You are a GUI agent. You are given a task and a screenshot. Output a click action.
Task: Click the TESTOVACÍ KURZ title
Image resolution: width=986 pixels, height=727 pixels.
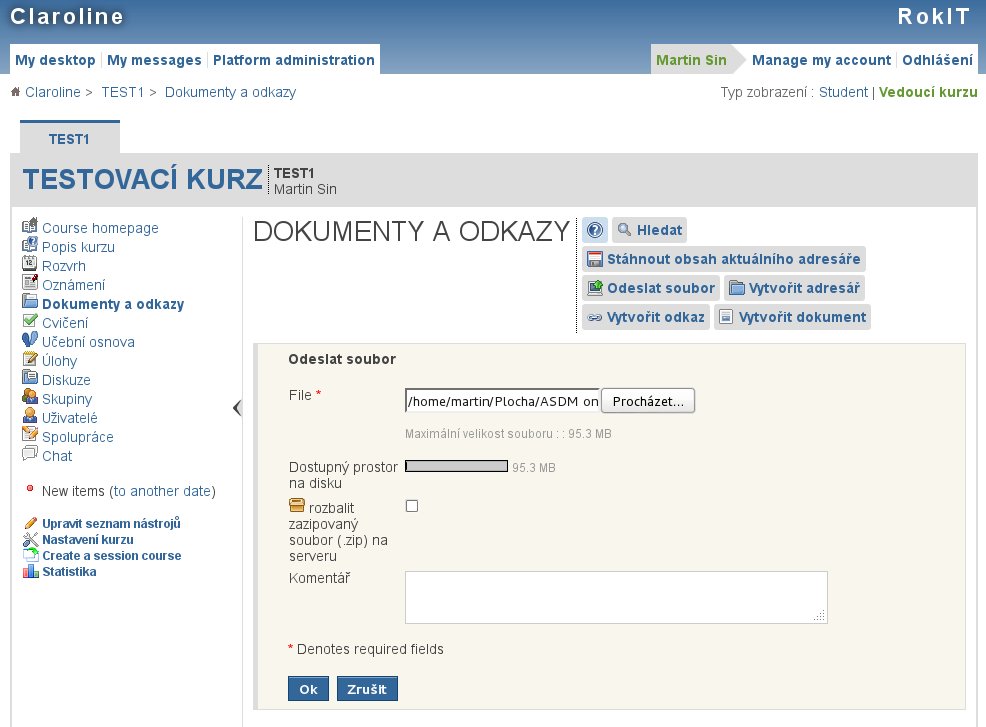tap(143, 179)
